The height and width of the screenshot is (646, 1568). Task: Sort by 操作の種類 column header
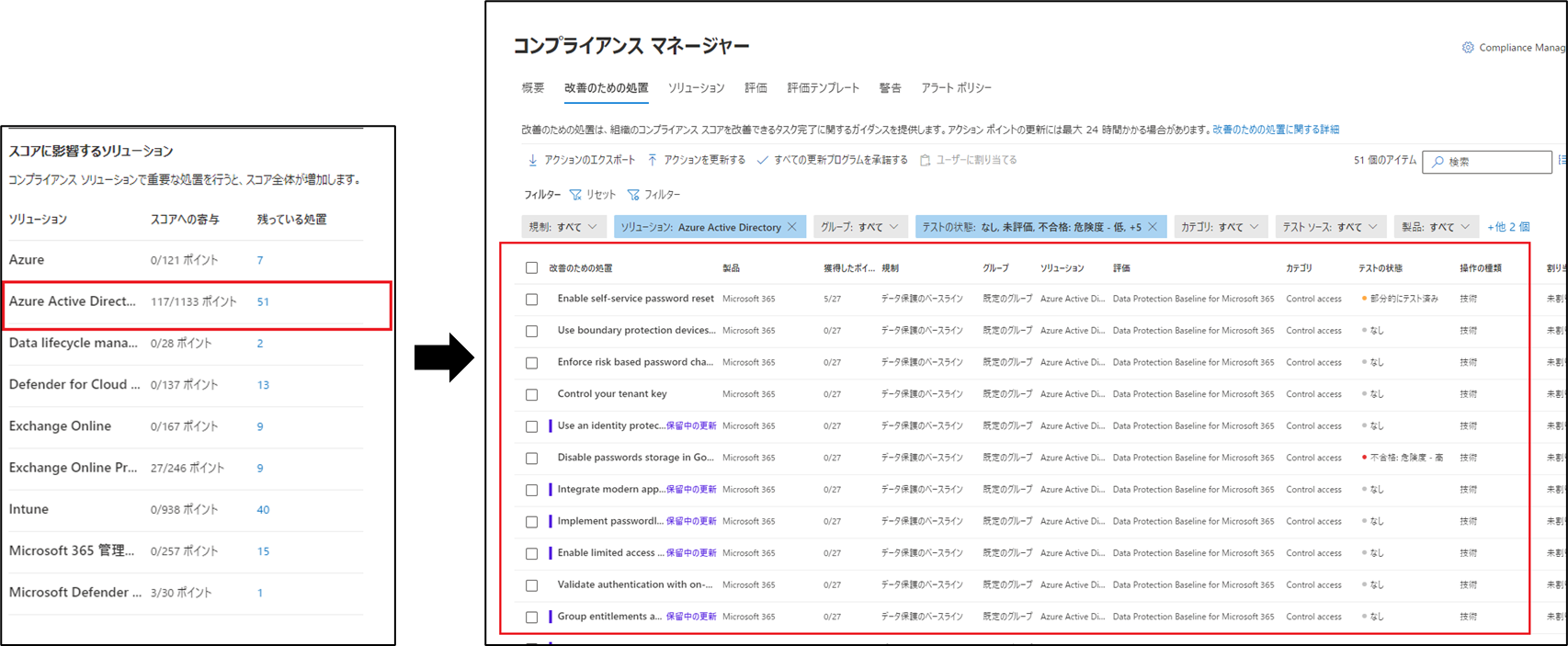[x=1481, y=268]
